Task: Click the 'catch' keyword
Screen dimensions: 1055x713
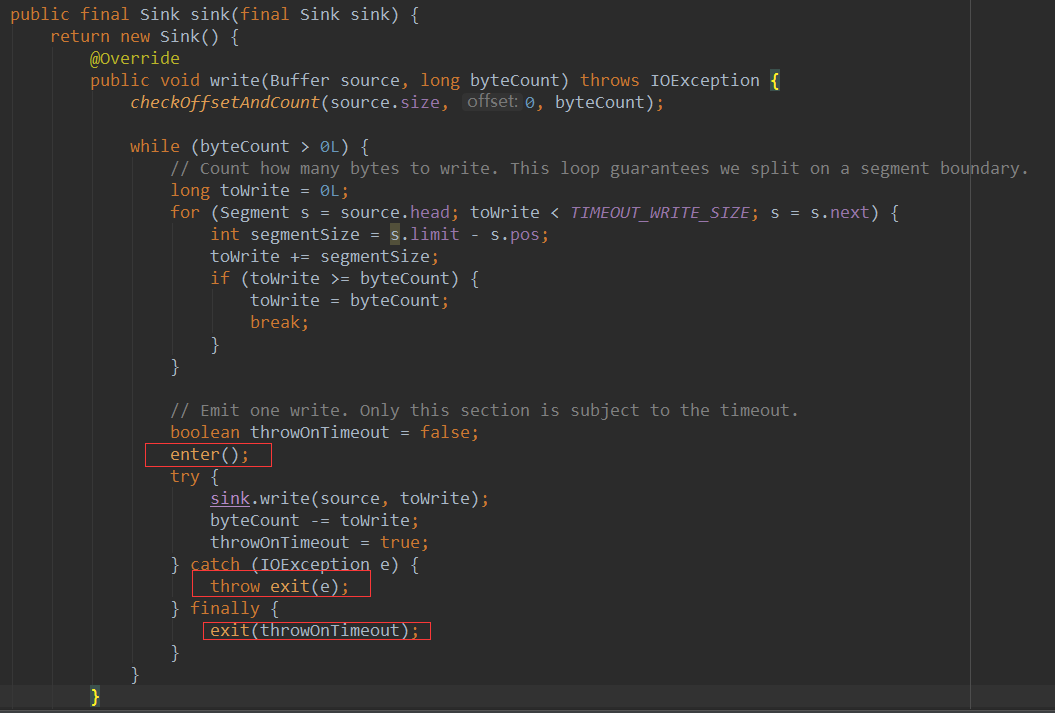Action: tap(215, 564)
